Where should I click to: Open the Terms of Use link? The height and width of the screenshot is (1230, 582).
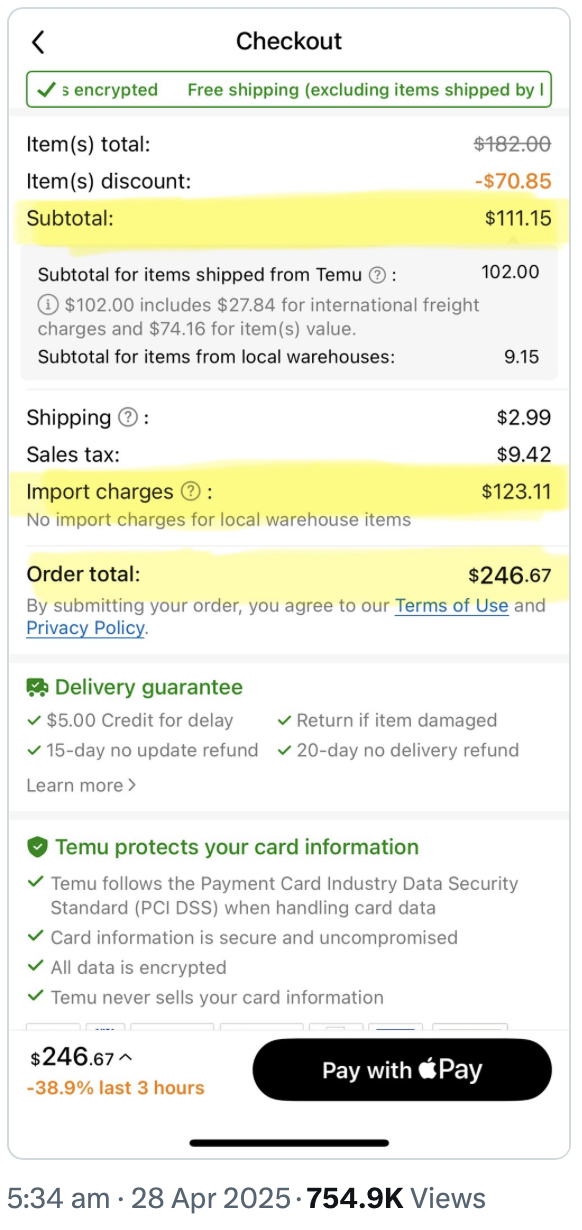pos(452,605)
